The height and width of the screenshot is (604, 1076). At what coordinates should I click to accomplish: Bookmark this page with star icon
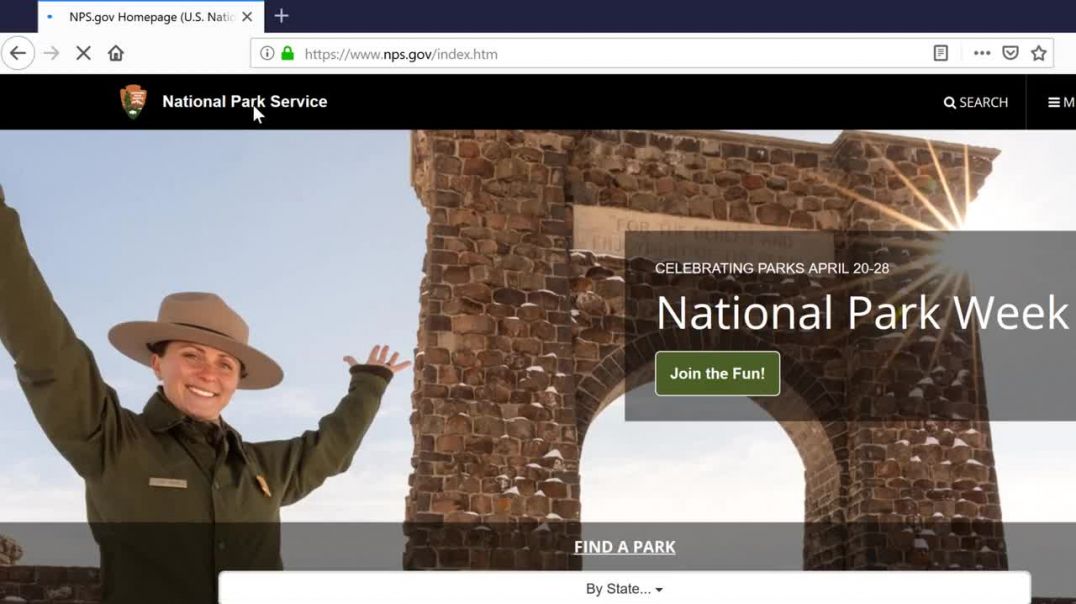pos(1039,54)
